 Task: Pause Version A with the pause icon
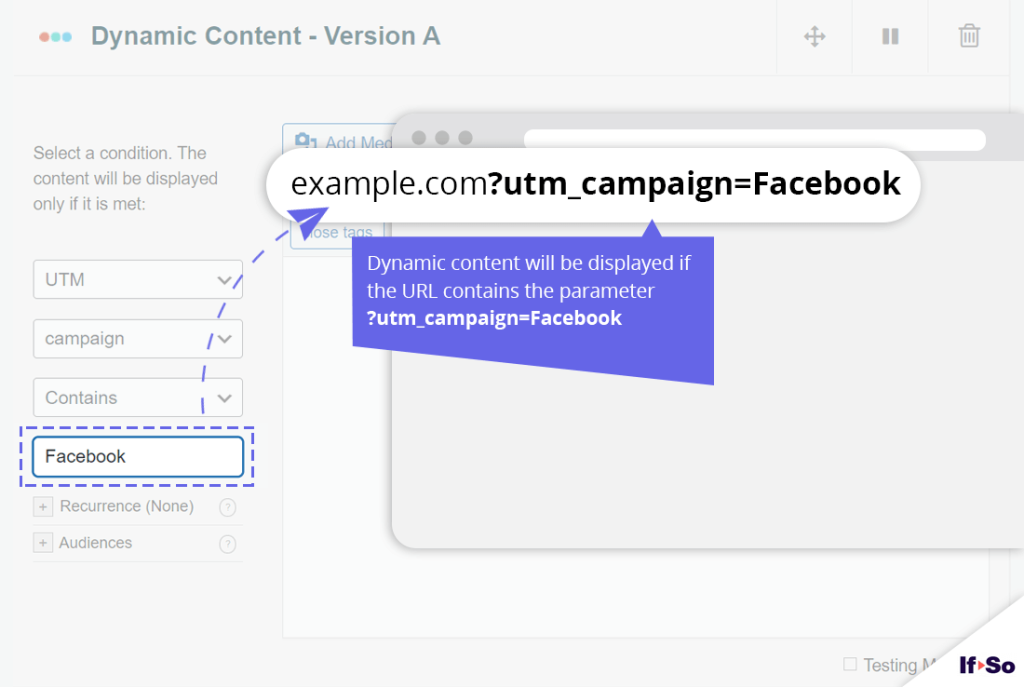coord(890,36)
